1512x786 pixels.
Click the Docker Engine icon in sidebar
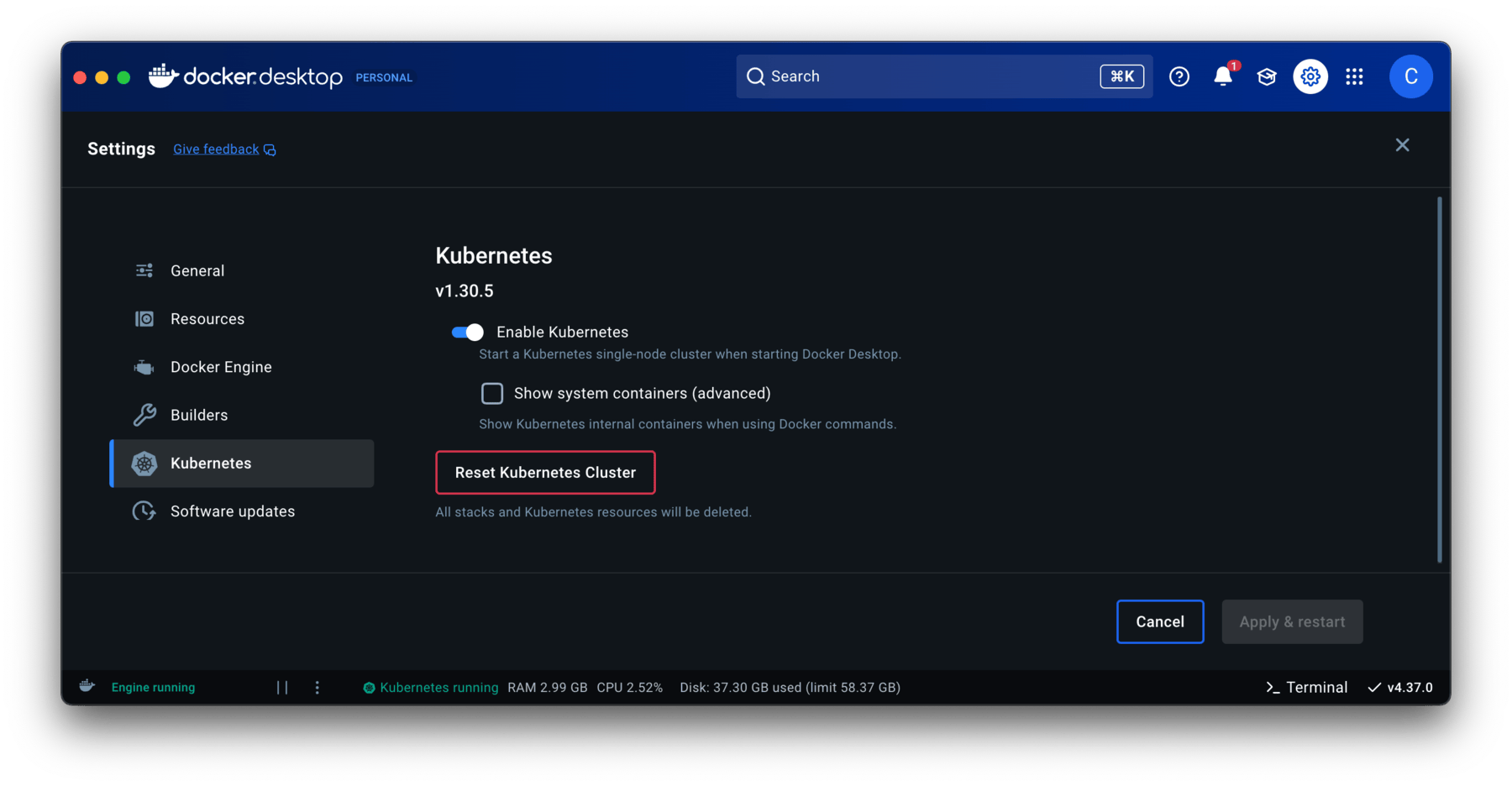point(144,367)
